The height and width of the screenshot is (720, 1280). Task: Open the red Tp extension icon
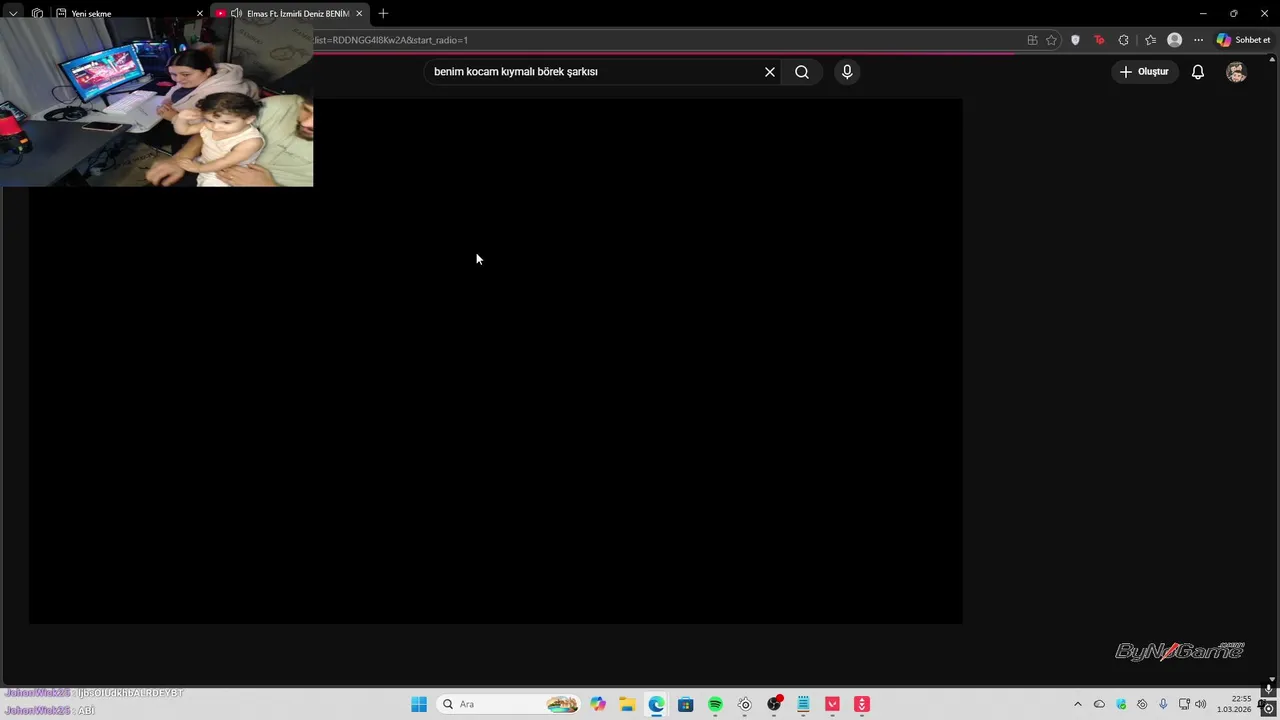1099,40
